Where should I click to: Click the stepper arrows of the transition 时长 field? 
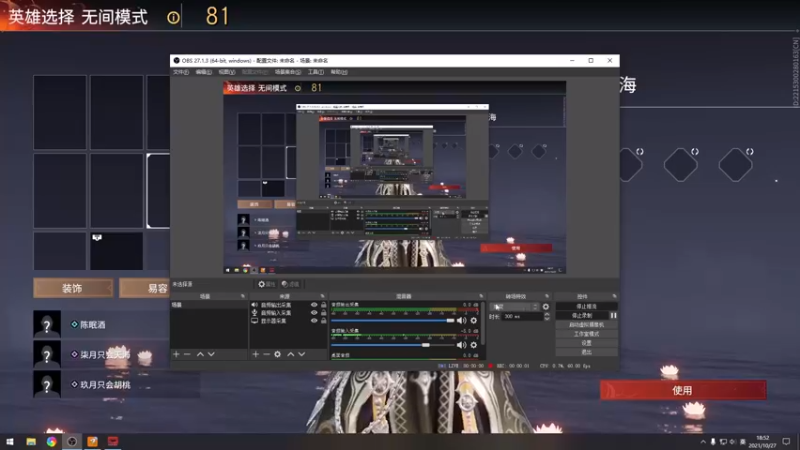pos(547,317)
